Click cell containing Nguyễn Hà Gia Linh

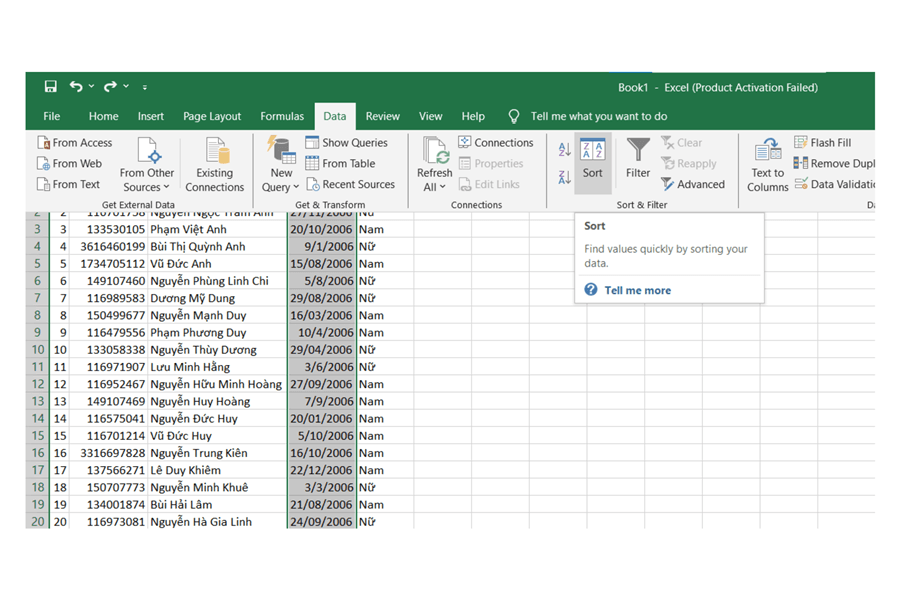tap(216, 522)
